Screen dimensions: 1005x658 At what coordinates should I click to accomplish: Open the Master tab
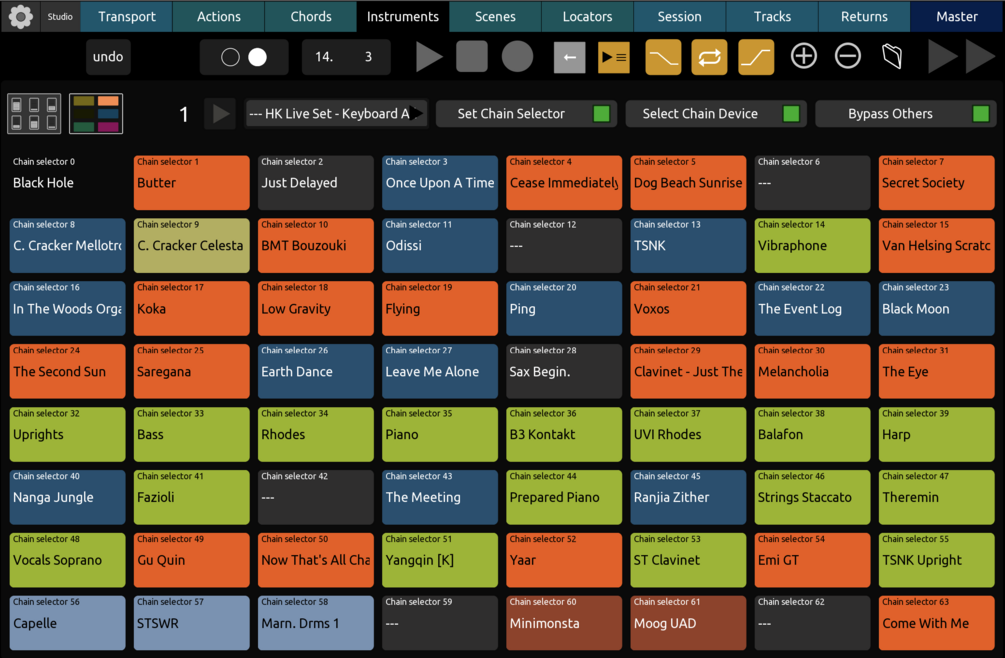coord(957,16)
